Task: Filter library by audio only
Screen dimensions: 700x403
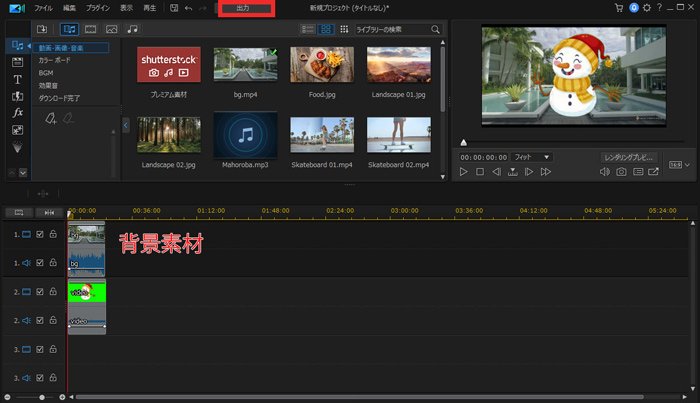Action: tap(133, 29)
